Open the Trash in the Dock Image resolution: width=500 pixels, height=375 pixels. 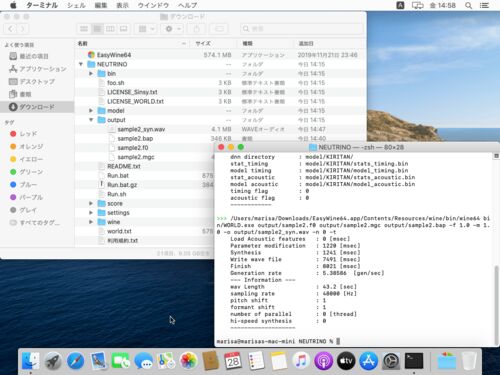469,361
